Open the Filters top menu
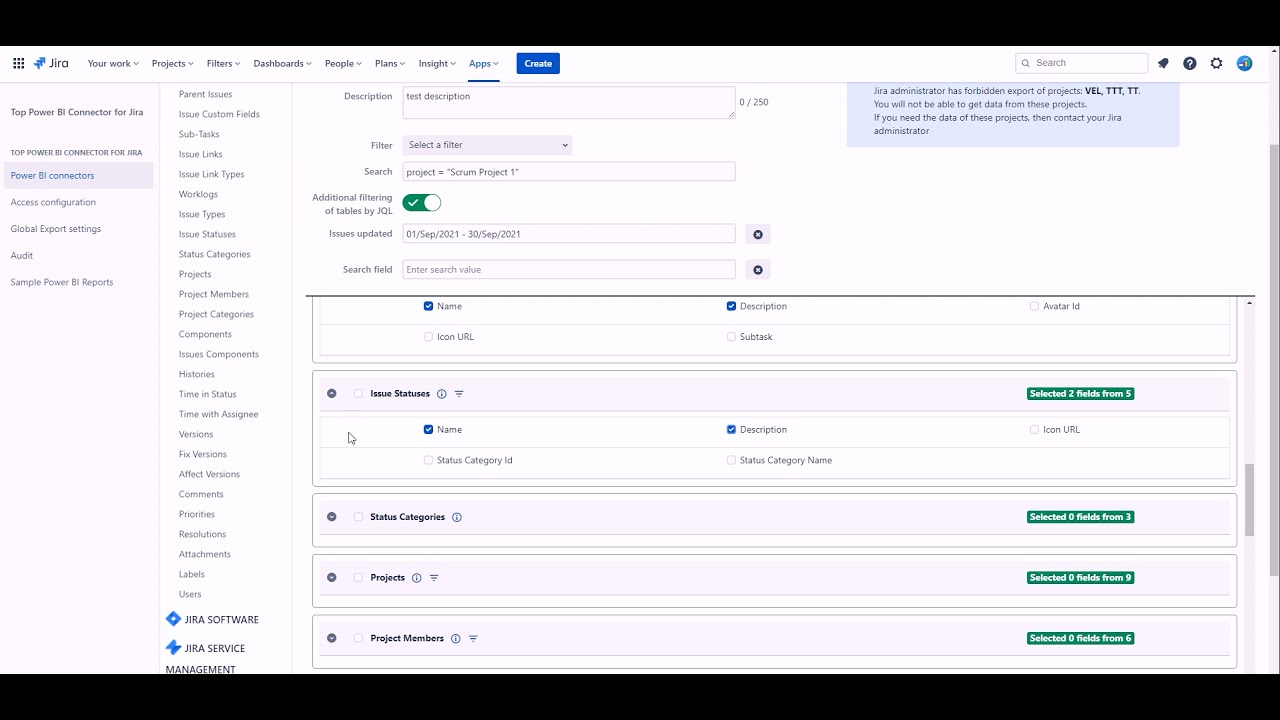This screenshot has height=720, width=1280. (x=223, y=63)
